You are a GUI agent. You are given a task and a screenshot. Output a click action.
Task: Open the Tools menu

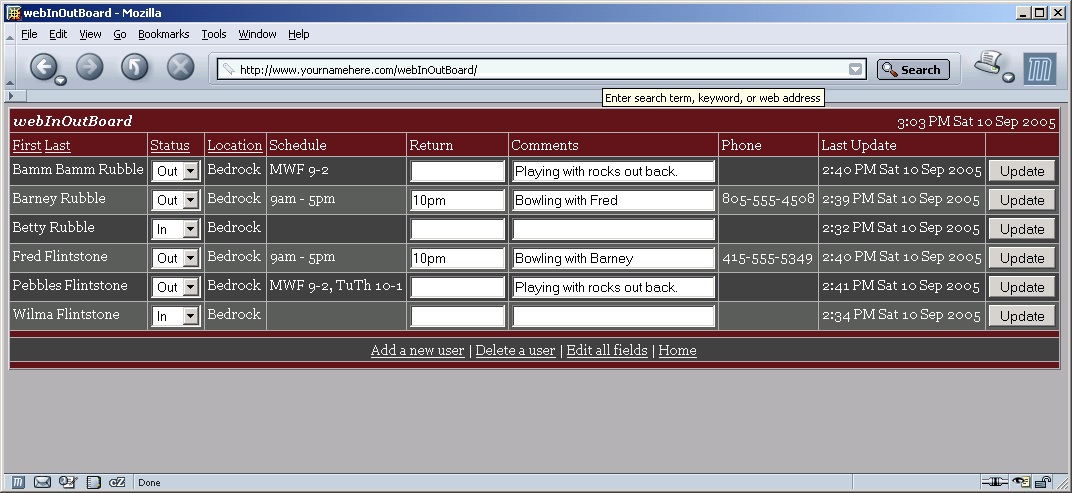[213, 34]
